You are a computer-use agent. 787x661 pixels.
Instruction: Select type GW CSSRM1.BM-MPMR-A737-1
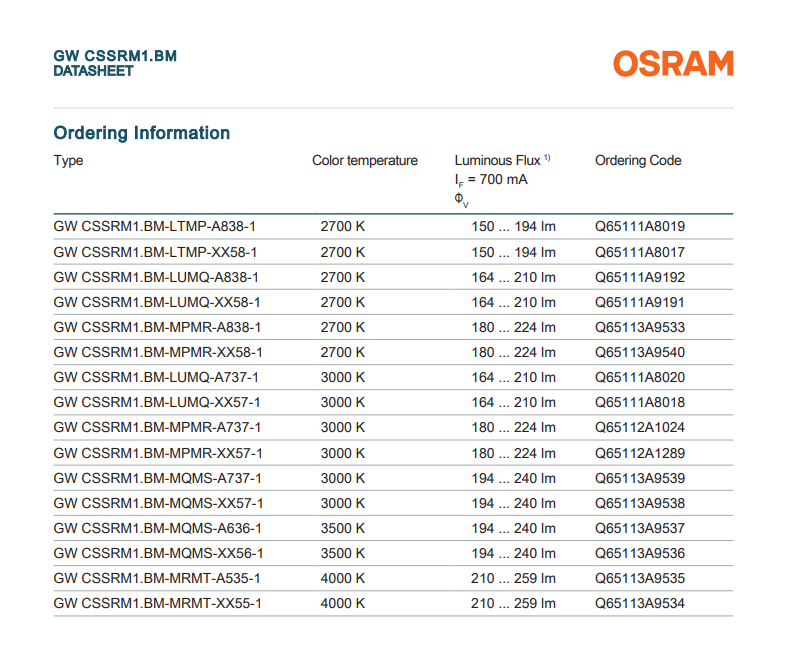click(157, 428)
